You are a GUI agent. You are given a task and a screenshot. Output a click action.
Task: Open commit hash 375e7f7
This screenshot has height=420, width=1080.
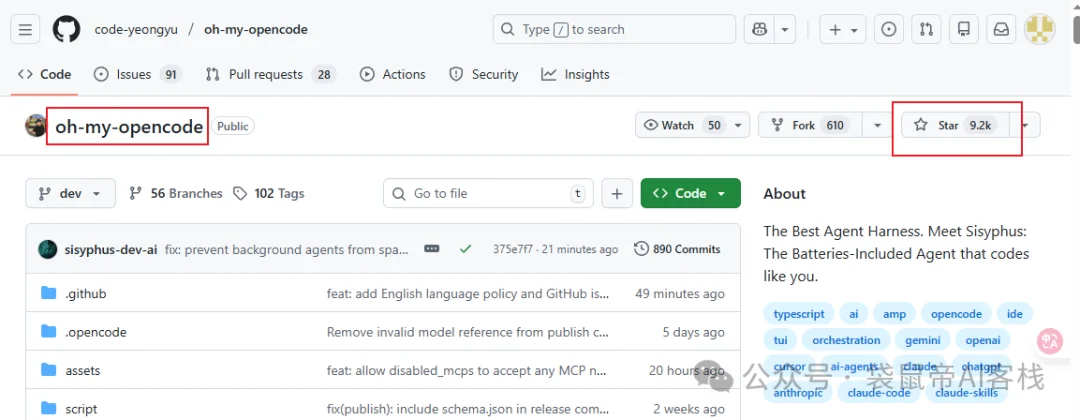pyautogui.click(x=512, y=249)
